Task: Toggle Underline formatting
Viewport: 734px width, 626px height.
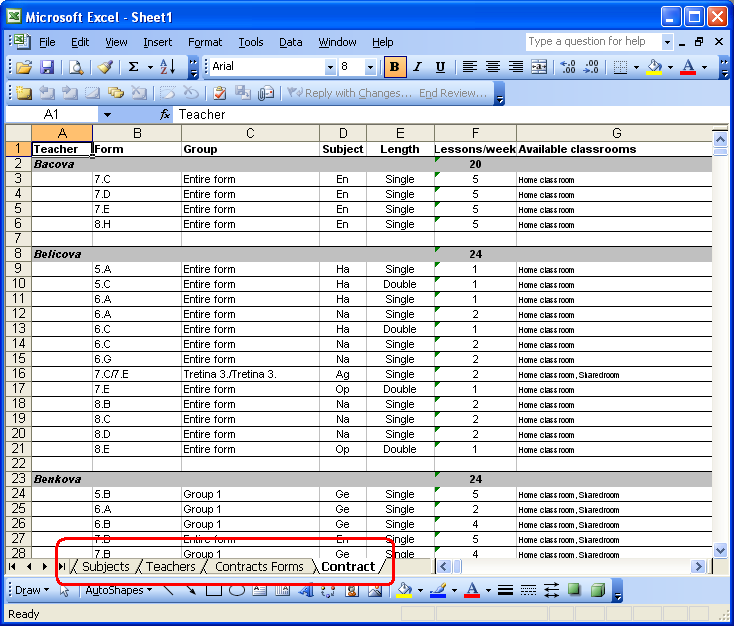Action: tap(440, 67)
